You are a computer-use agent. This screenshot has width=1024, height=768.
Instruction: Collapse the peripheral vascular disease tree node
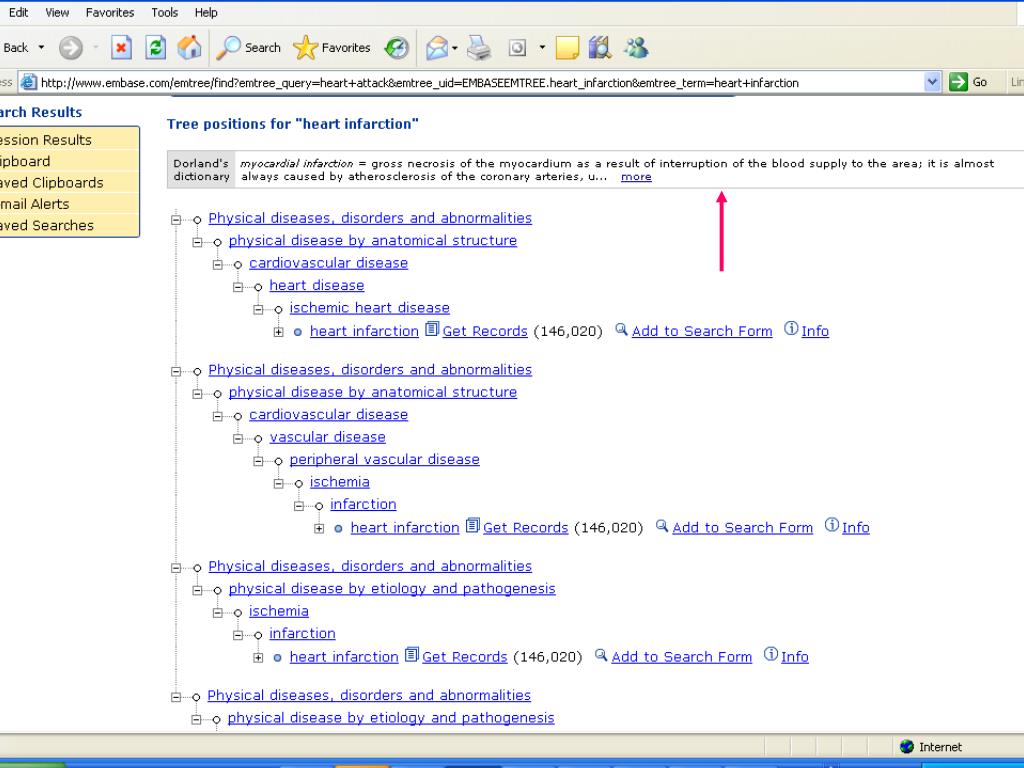(259, 461)
